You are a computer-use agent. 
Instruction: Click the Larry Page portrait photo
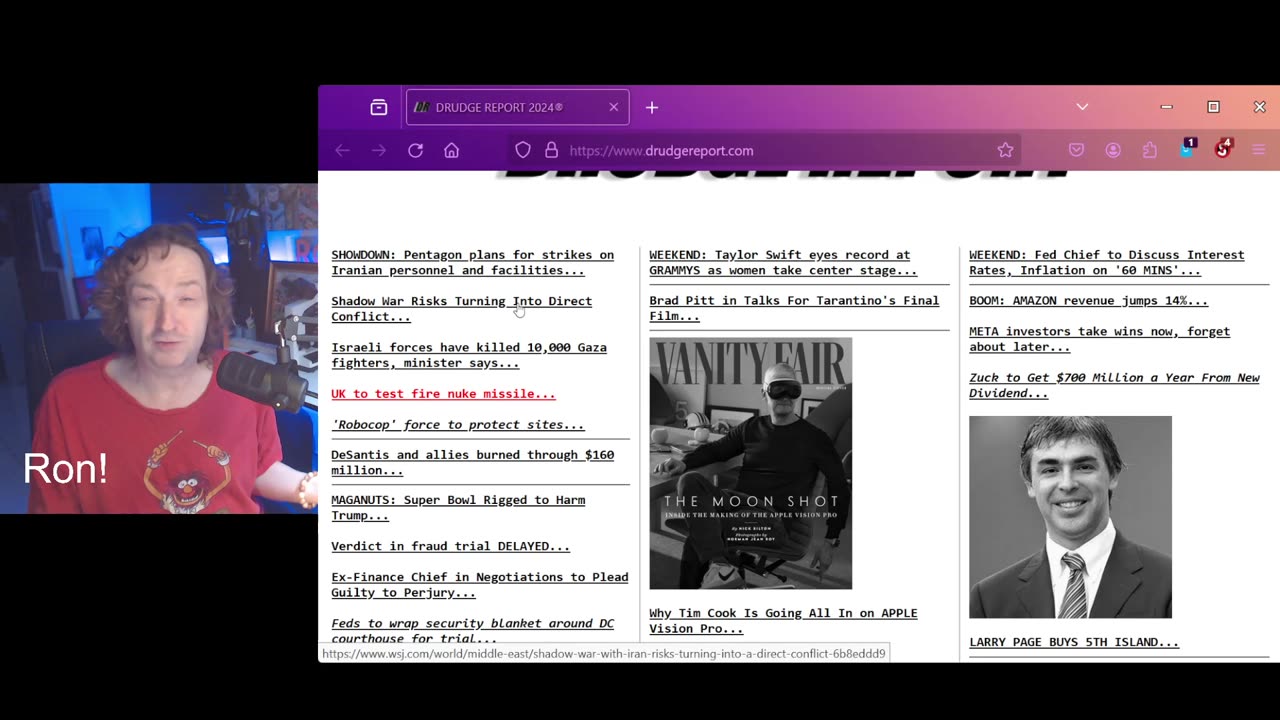1070,517
